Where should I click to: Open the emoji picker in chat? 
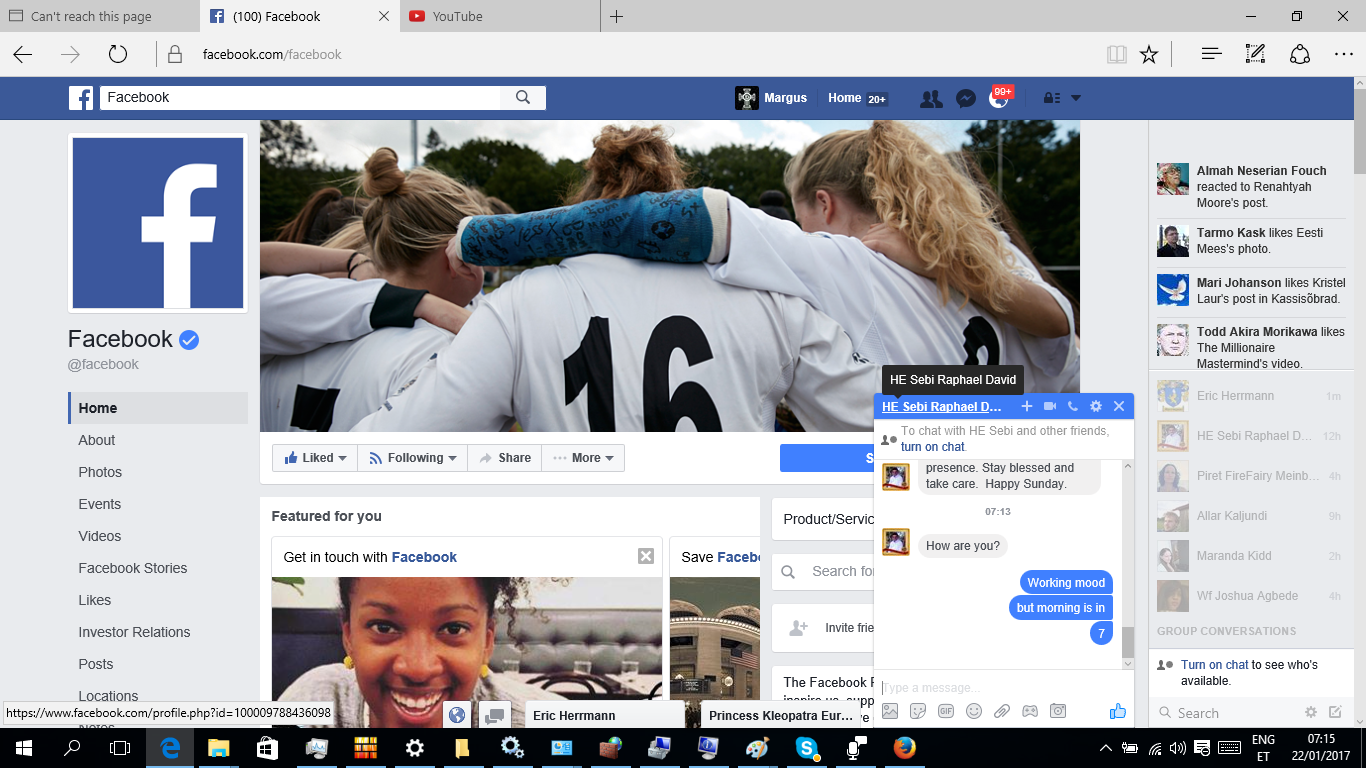click(x=974, y=711)
